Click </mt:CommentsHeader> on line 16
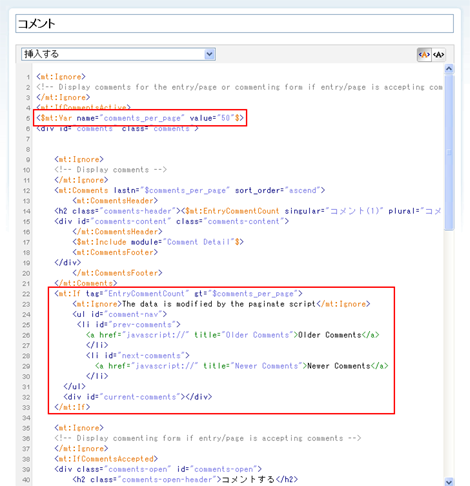Viewport: 470px width, 486px height. click(x=118, y=232)
